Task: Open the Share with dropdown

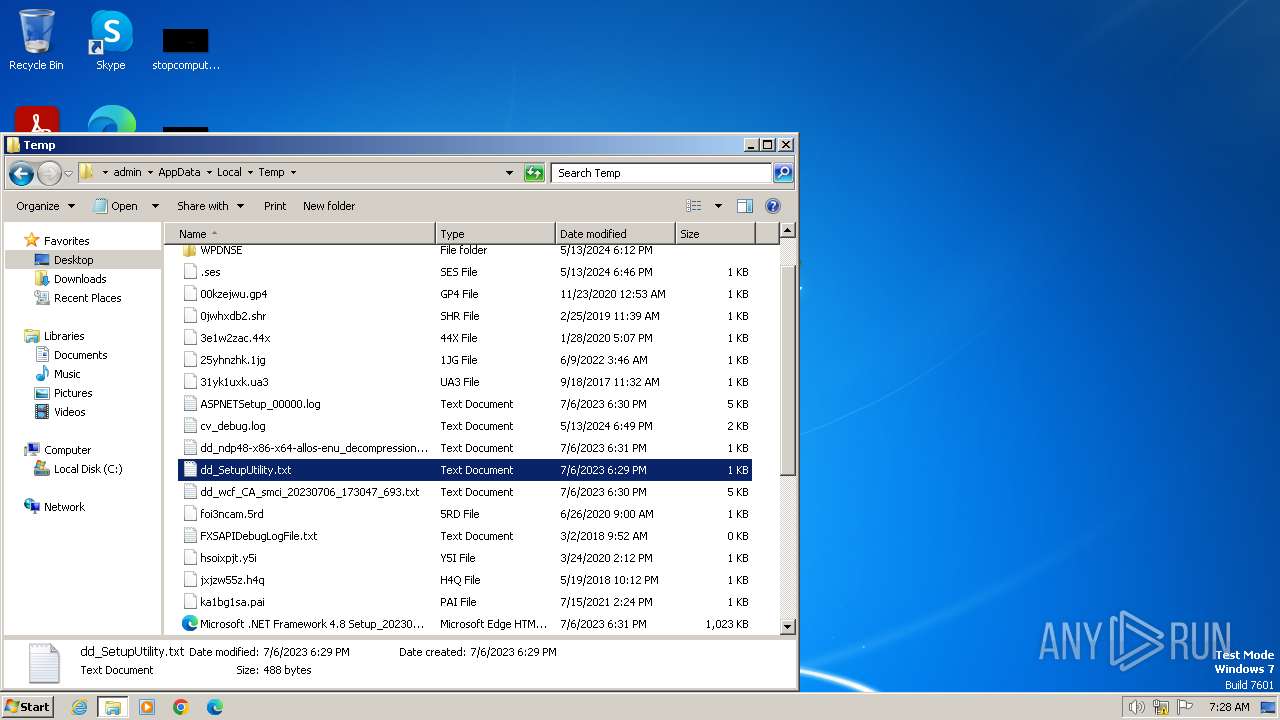Action: point(210,206)
